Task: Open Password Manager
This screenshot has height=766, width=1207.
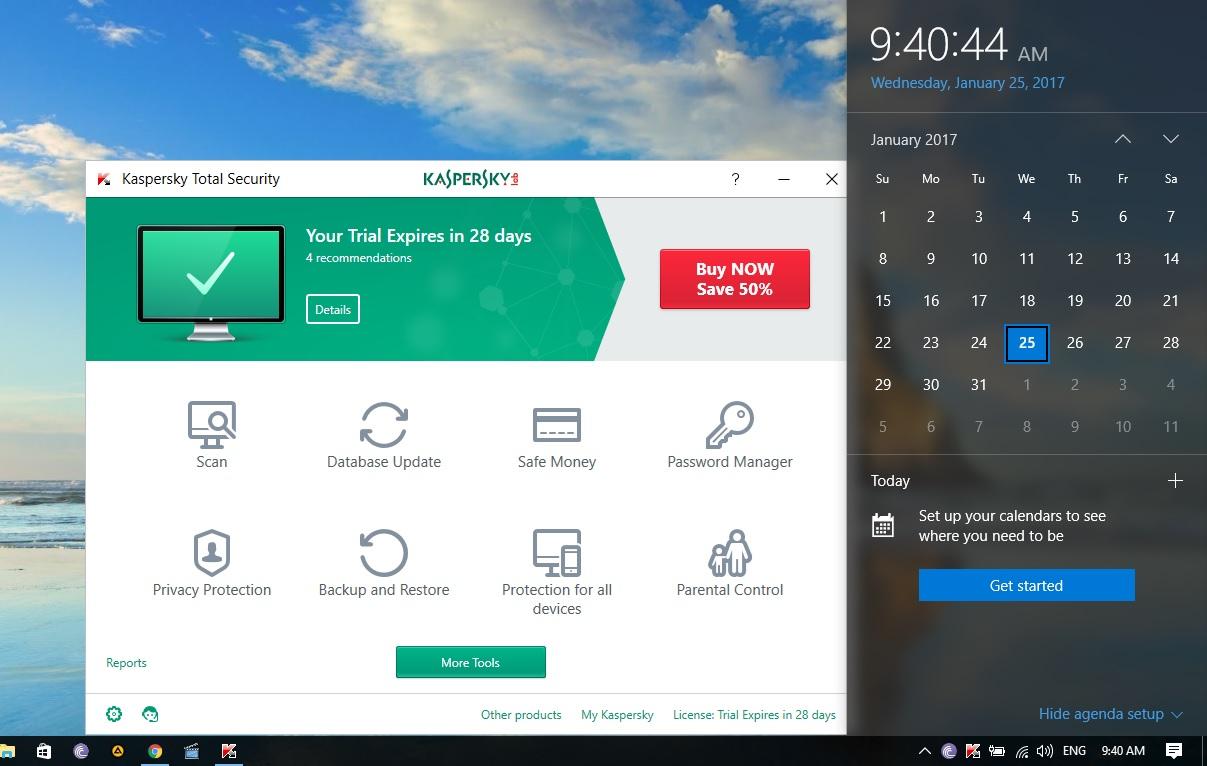Action: [x=730, y=435]
